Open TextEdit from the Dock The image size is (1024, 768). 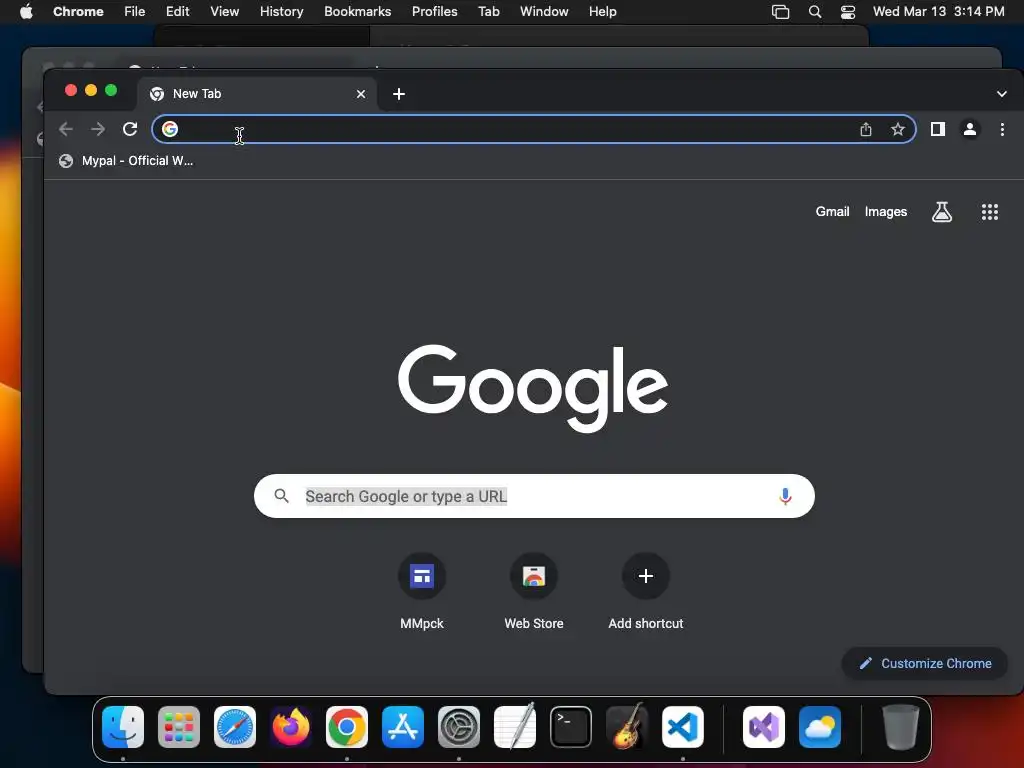515,727
